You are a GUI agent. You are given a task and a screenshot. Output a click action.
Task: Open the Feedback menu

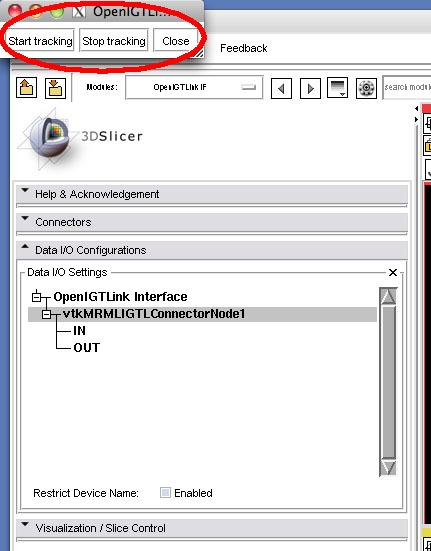(x=243, y=48)
